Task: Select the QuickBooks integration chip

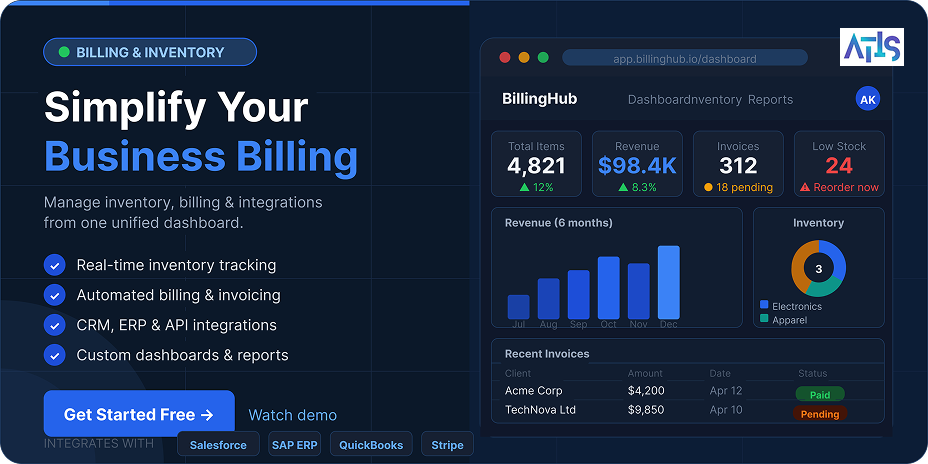Action: tap(371, 444)
